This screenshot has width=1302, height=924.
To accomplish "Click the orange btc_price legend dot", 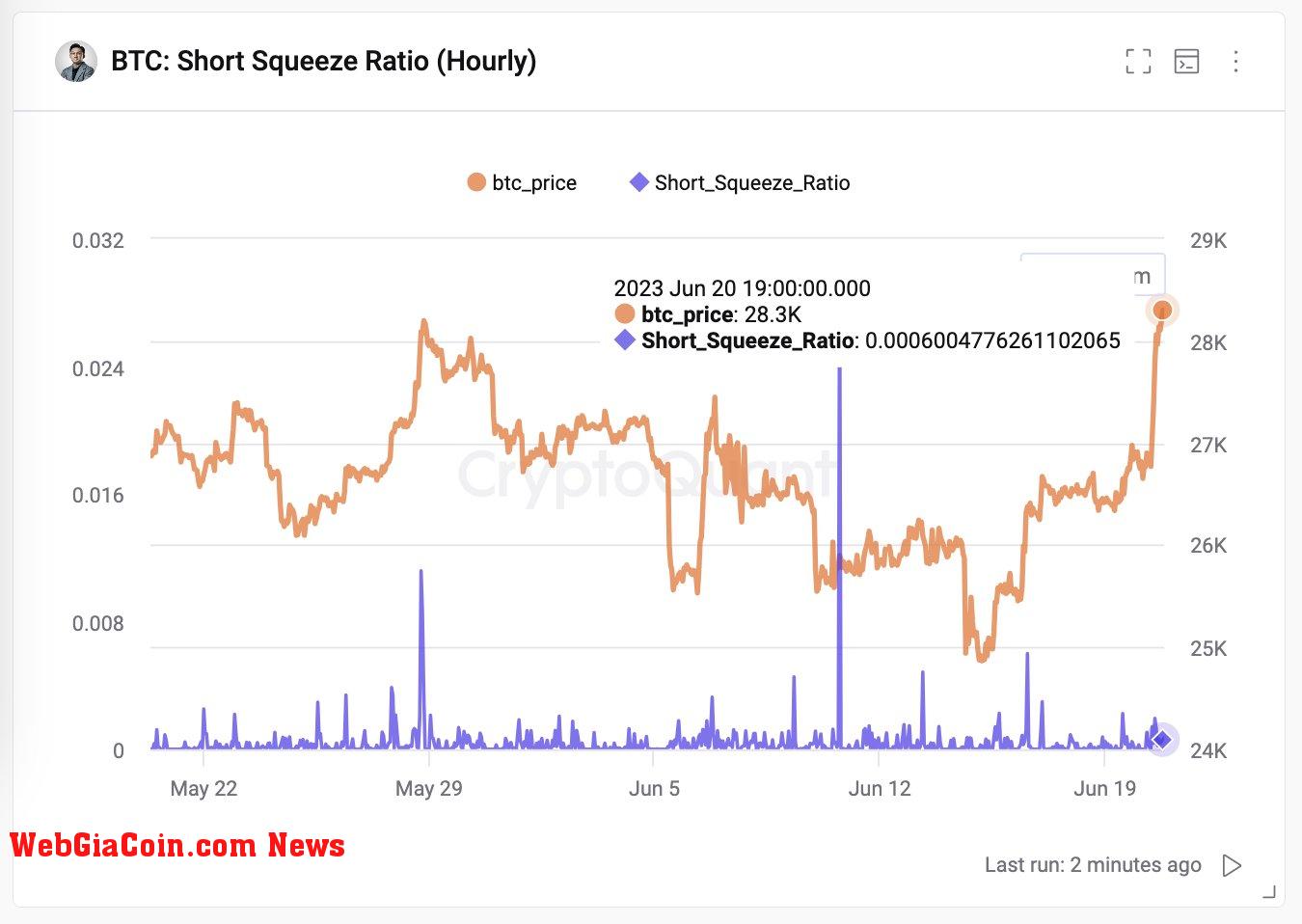I will 476,182.
